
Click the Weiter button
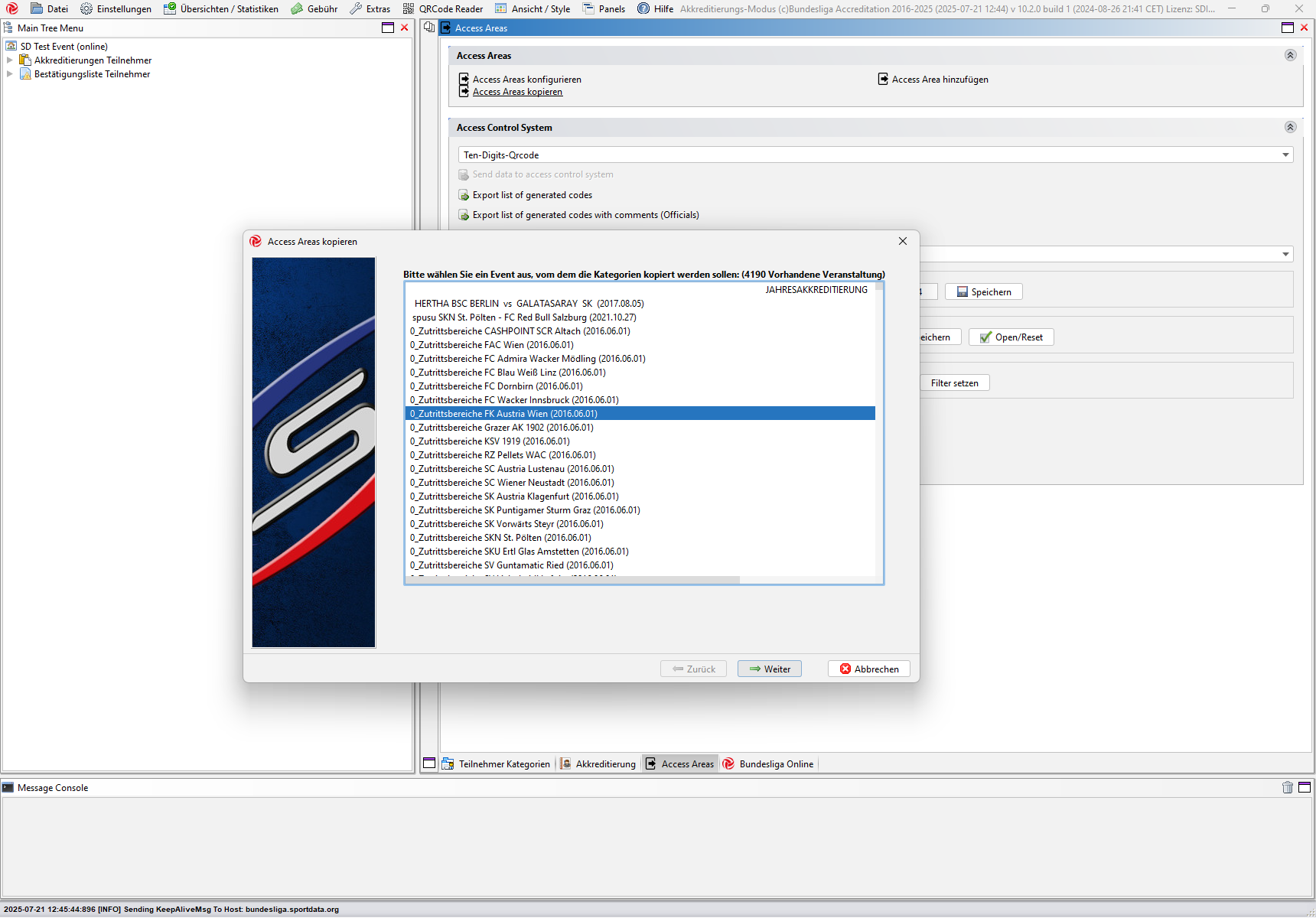point(769,669)
